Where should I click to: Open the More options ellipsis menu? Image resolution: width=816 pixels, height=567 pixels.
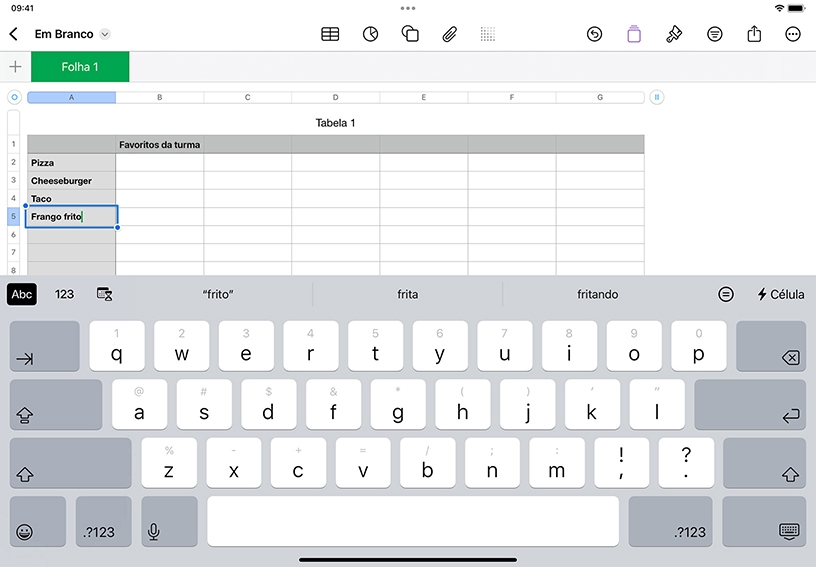point(793,34)
